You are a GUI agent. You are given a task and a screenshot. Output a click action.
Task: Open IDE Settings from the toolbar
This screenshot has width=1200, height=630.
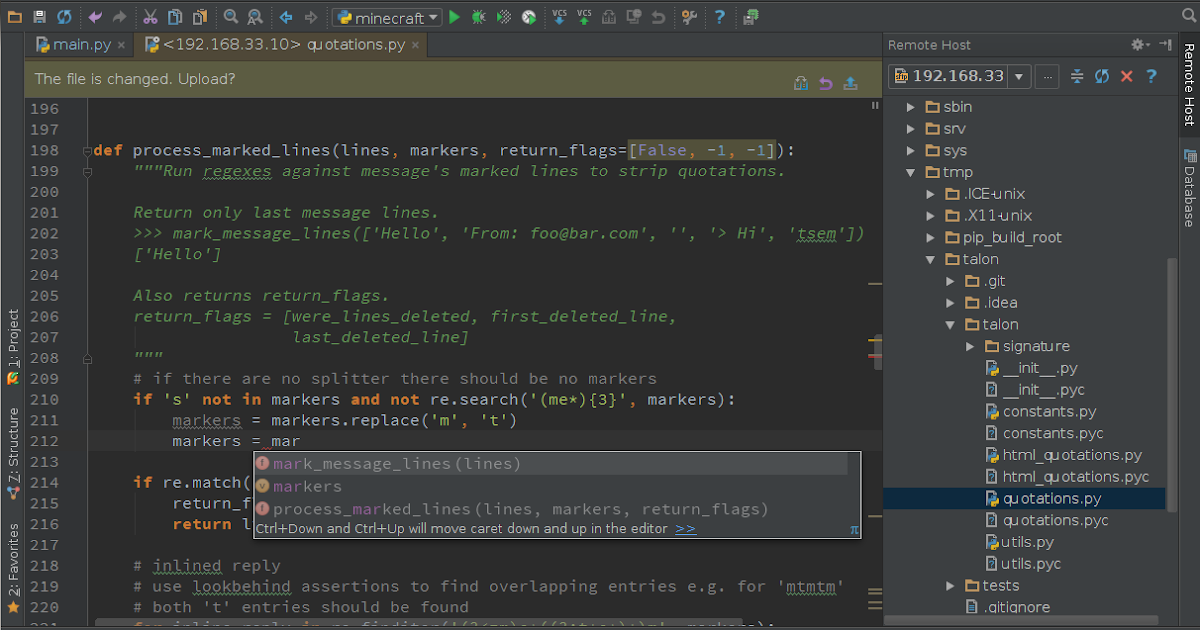[689, 17]
